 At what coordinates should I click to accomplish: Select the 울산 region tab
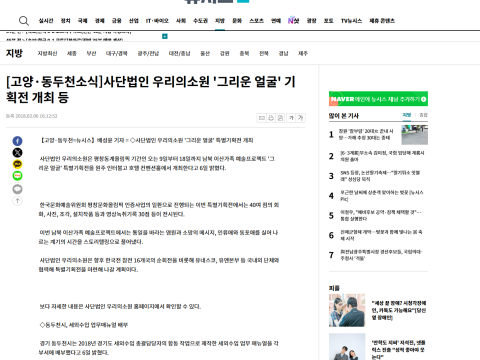205,53
